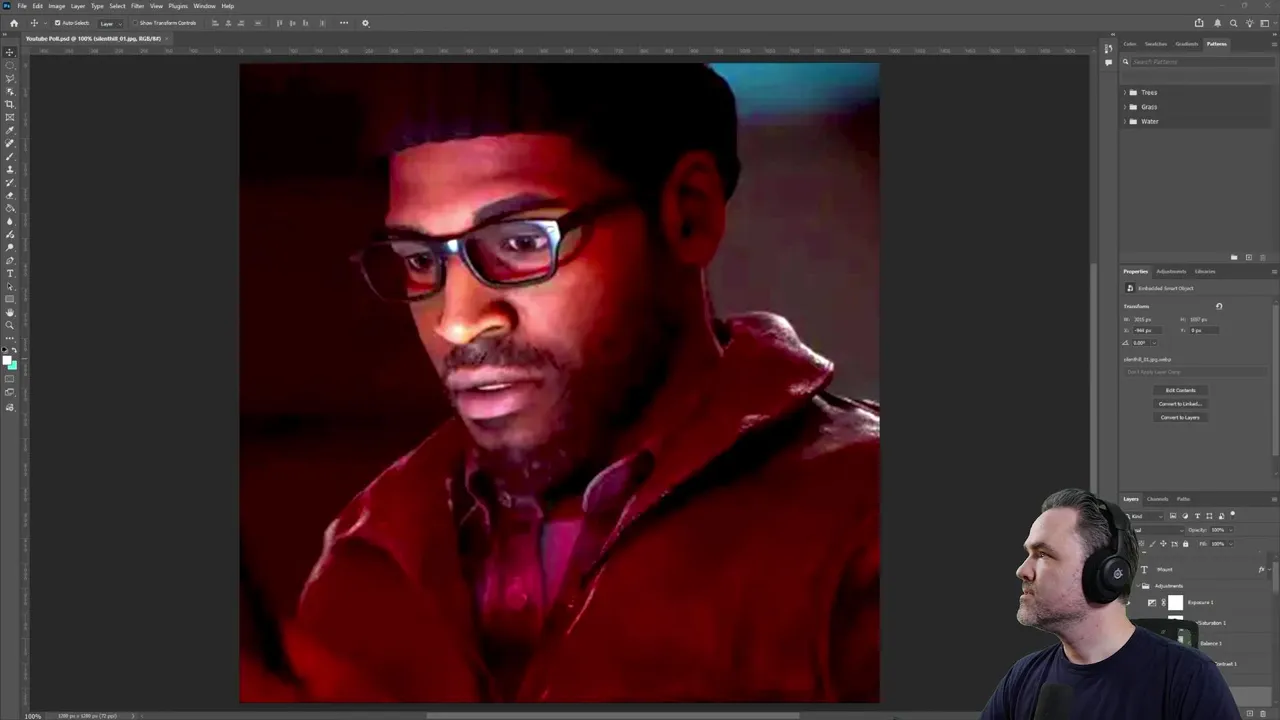
Task: Filter layers by pixel layers icon
Action: pyautogui.click(x=1173, y=516)
